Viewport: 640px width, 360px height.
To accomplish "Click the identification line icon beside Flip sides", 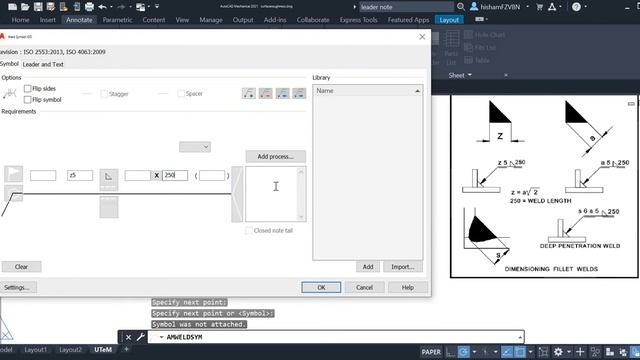I will [9, 93].
